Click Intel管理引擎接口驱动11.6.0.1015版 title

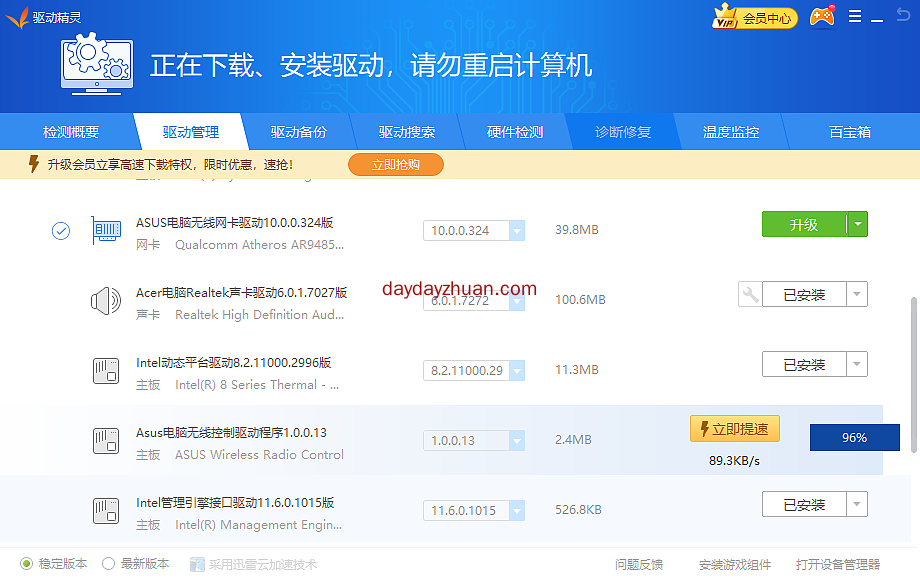235,503
